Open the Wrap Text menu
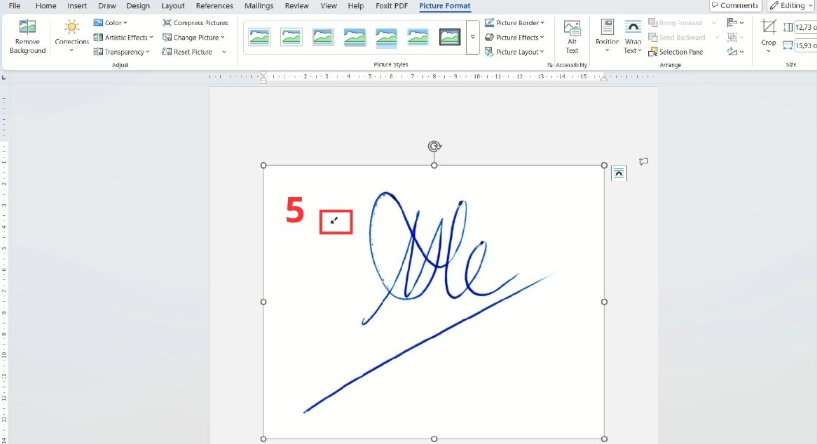The width and height of the screenshot is (817, 444). point(633,36)
